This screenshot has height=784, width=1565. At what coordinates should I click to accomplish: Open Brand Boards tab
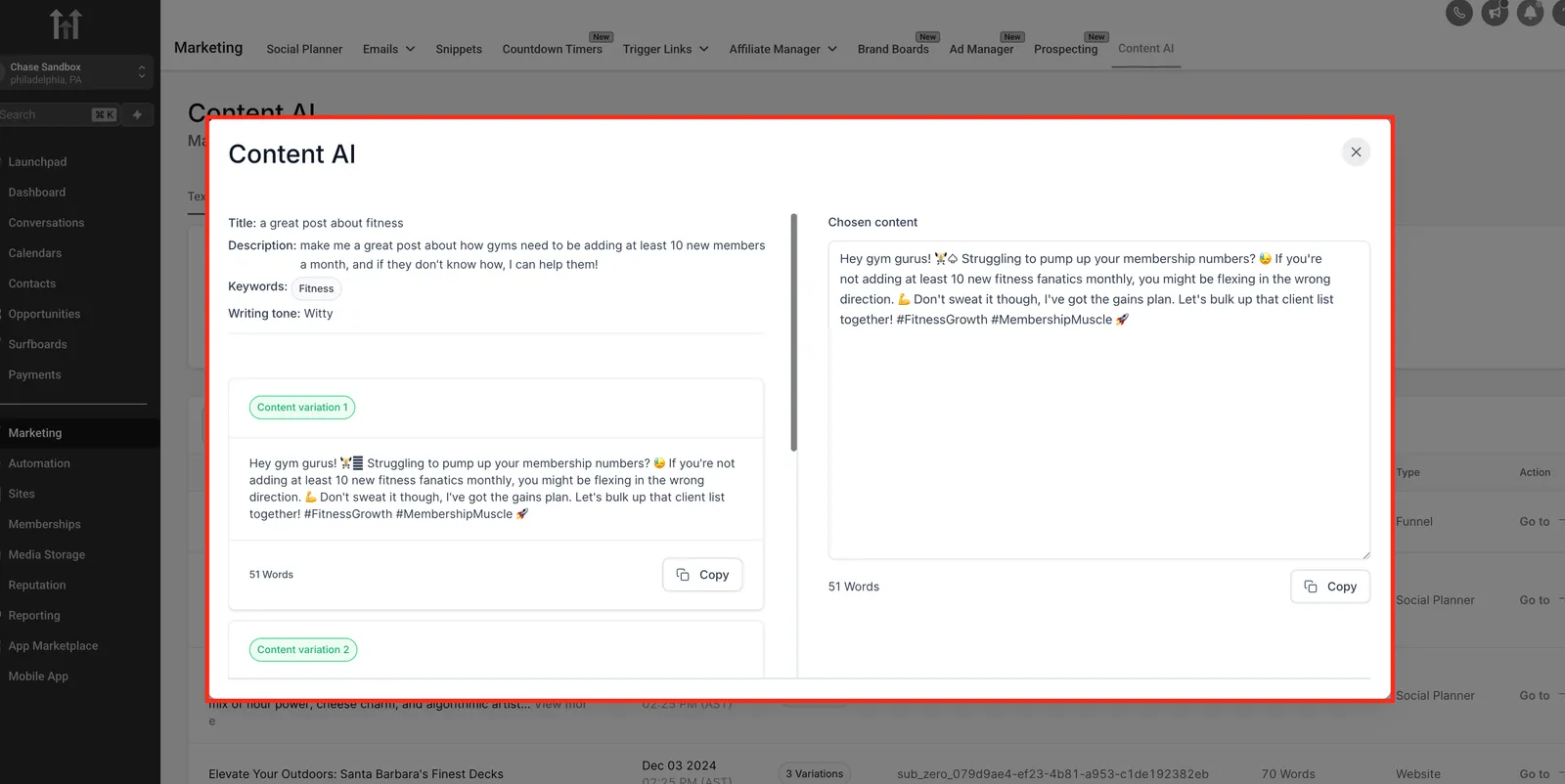[893, 49]
